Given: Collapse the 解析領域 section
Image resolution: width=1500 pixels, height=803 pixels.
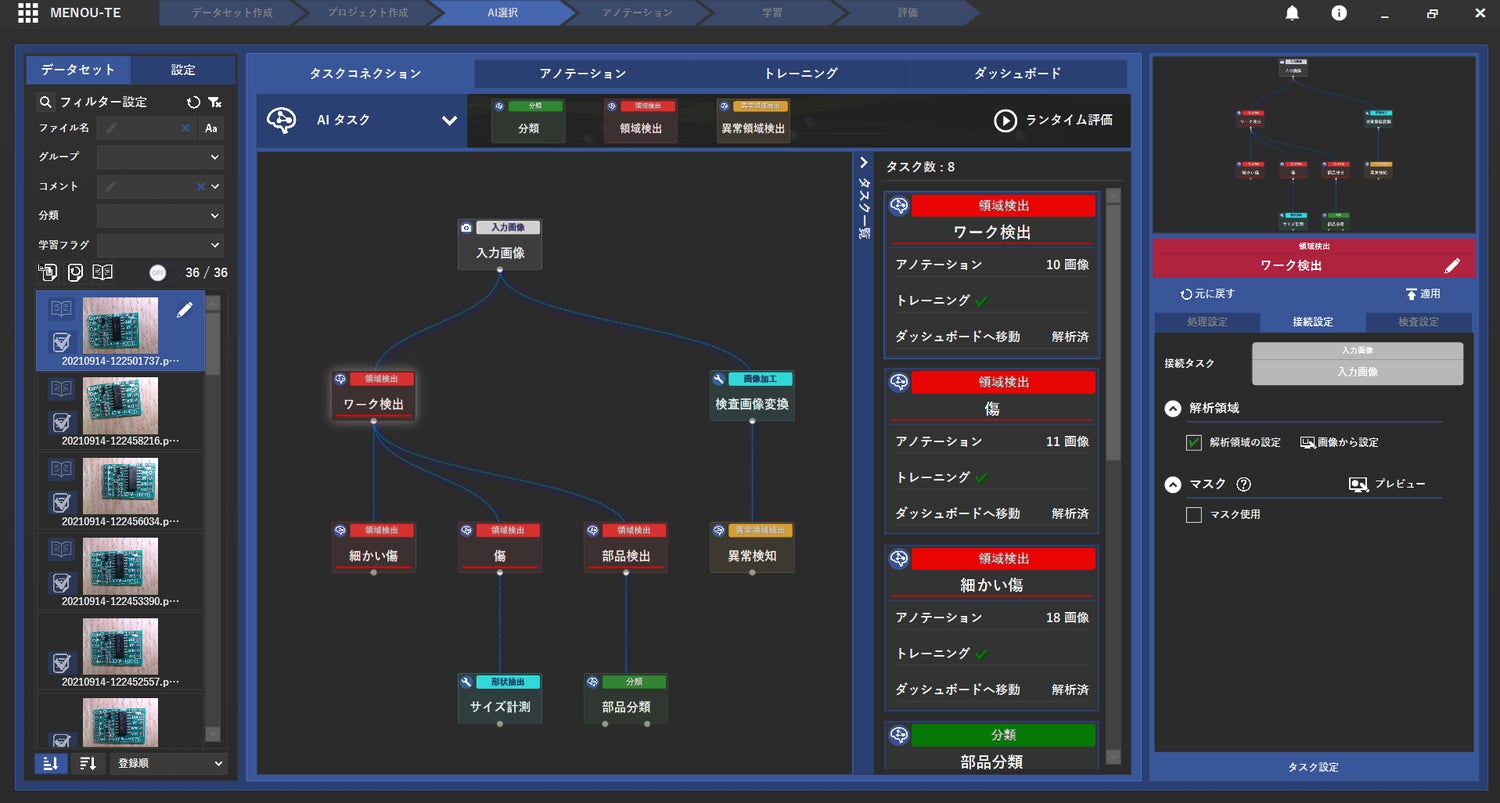Looking at the screenshot, I should point(1172,408).
